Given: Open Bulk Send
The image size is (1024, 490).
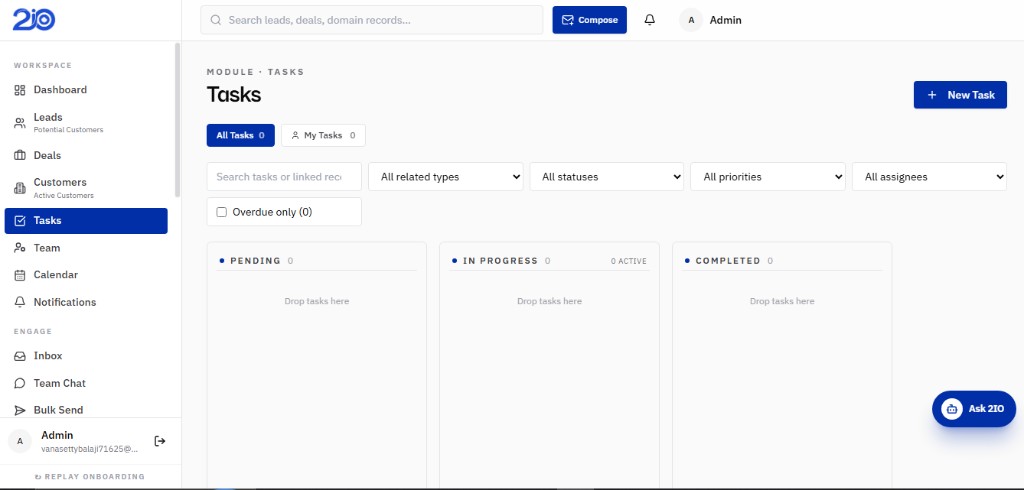Looking at the screenshot, I should click(x=86, y=410).
